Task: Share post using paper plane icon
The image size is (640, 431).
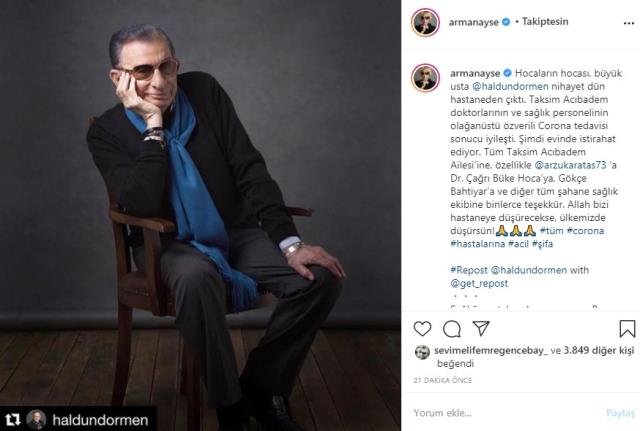Action: pyautogui.click(x=481, y=328)
